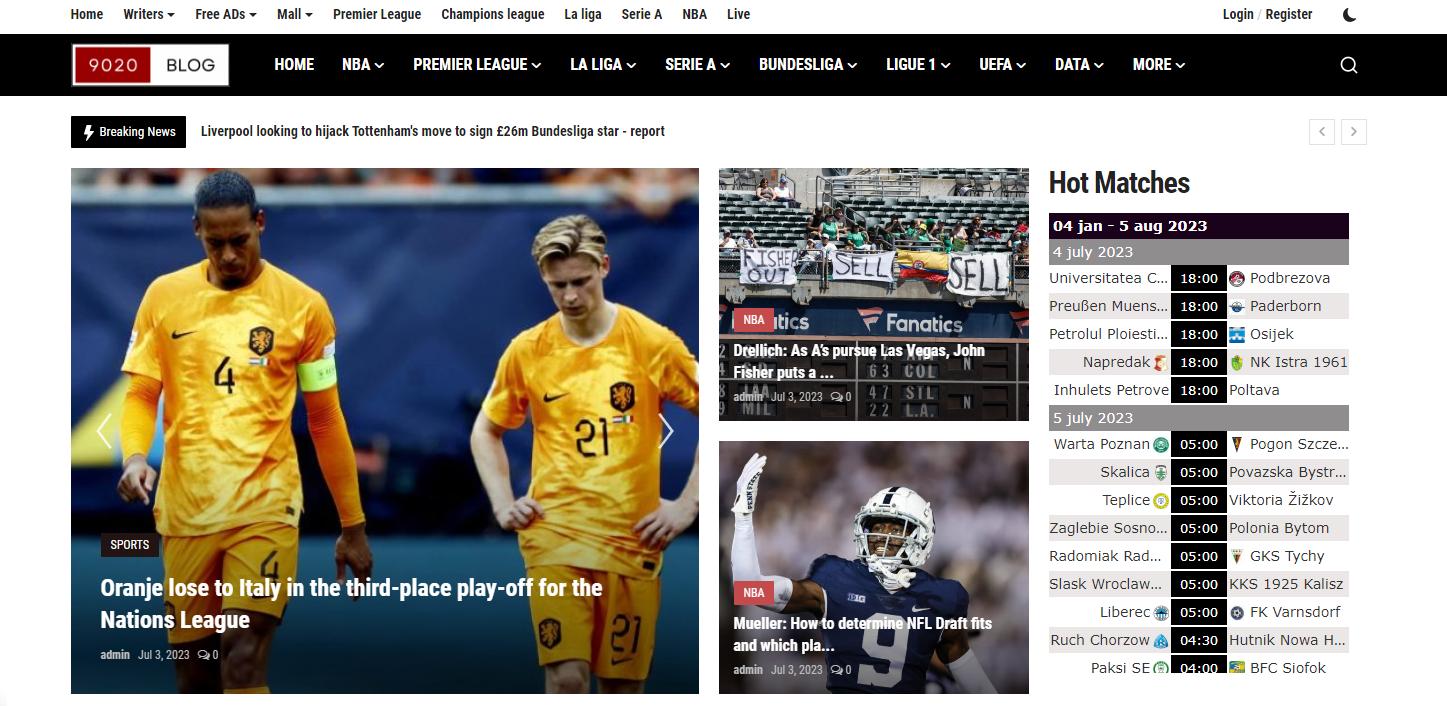Open the Liverpool hijack Tottenham headline
The image size is (1447, 706).
click(x=433, y=131)
